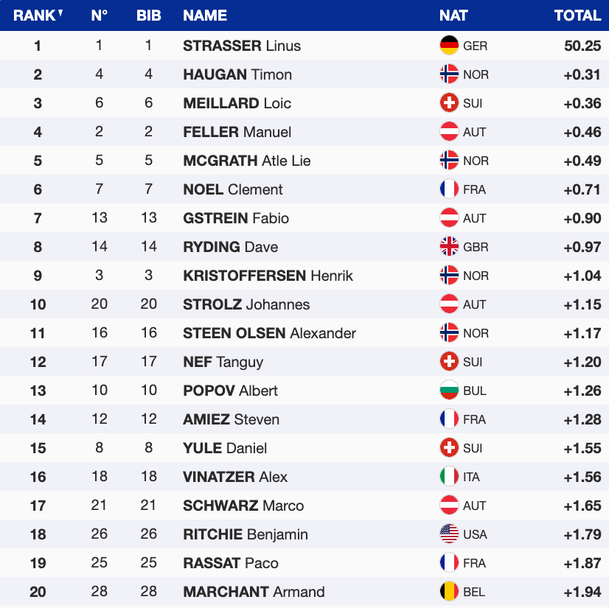Screen dimensions: 609x608
Task: Click Germany flag icon beside Strasser
Action: point(449,46)
